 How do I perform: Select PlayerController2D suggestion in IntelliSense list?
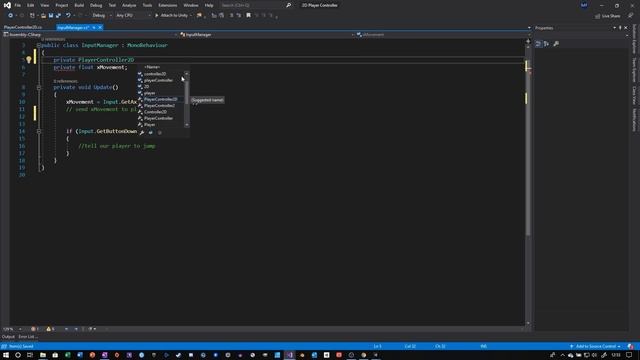pos(160,99)
